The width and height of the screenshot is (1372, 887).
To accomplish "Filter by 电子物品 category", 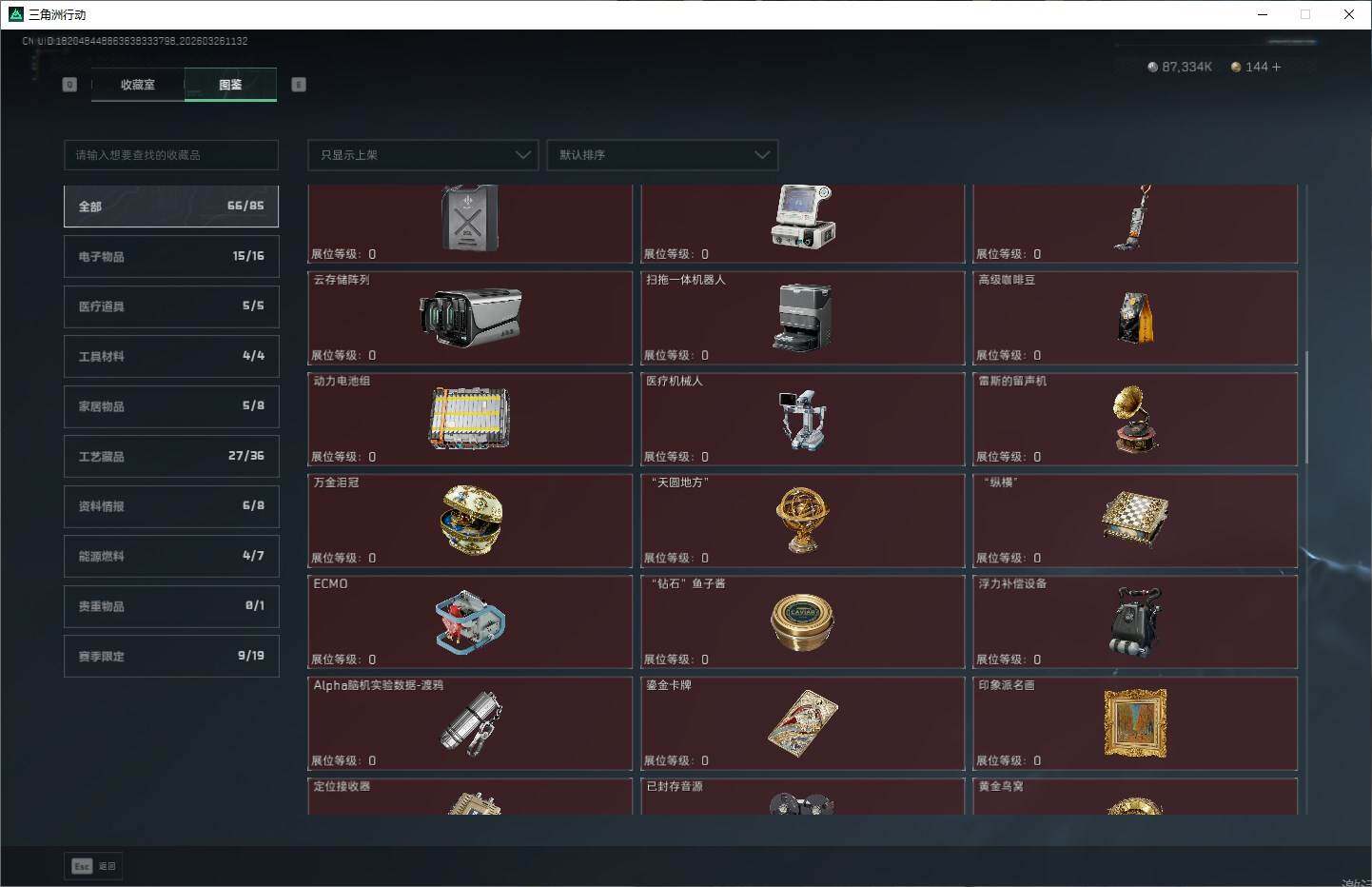I will (171, 256).
